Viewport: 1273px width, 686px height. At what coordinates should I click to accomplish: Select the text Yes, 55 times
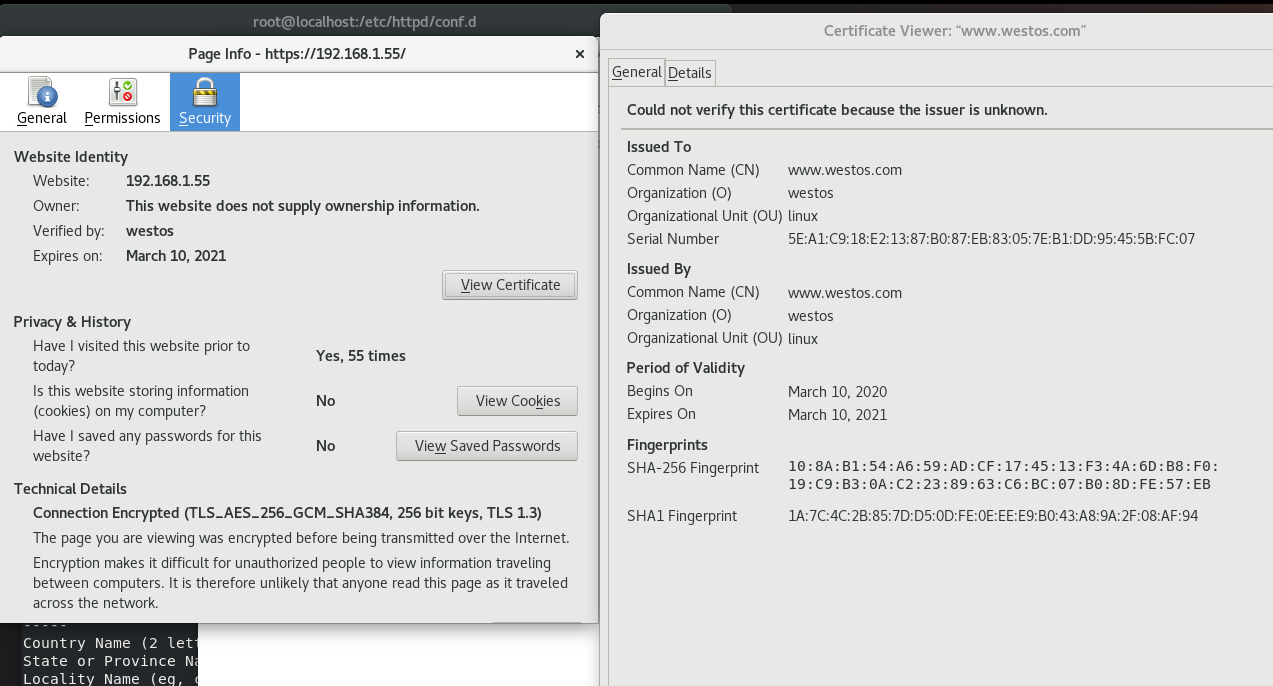point(361,356)
